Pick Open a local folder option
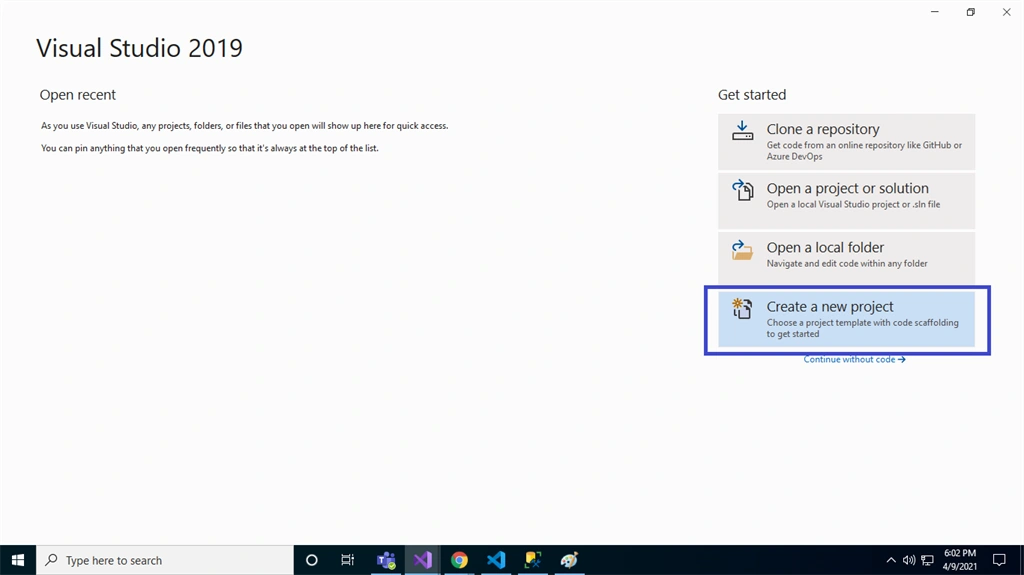Viewport: 1024px width, 575px height. coord(846,257)
